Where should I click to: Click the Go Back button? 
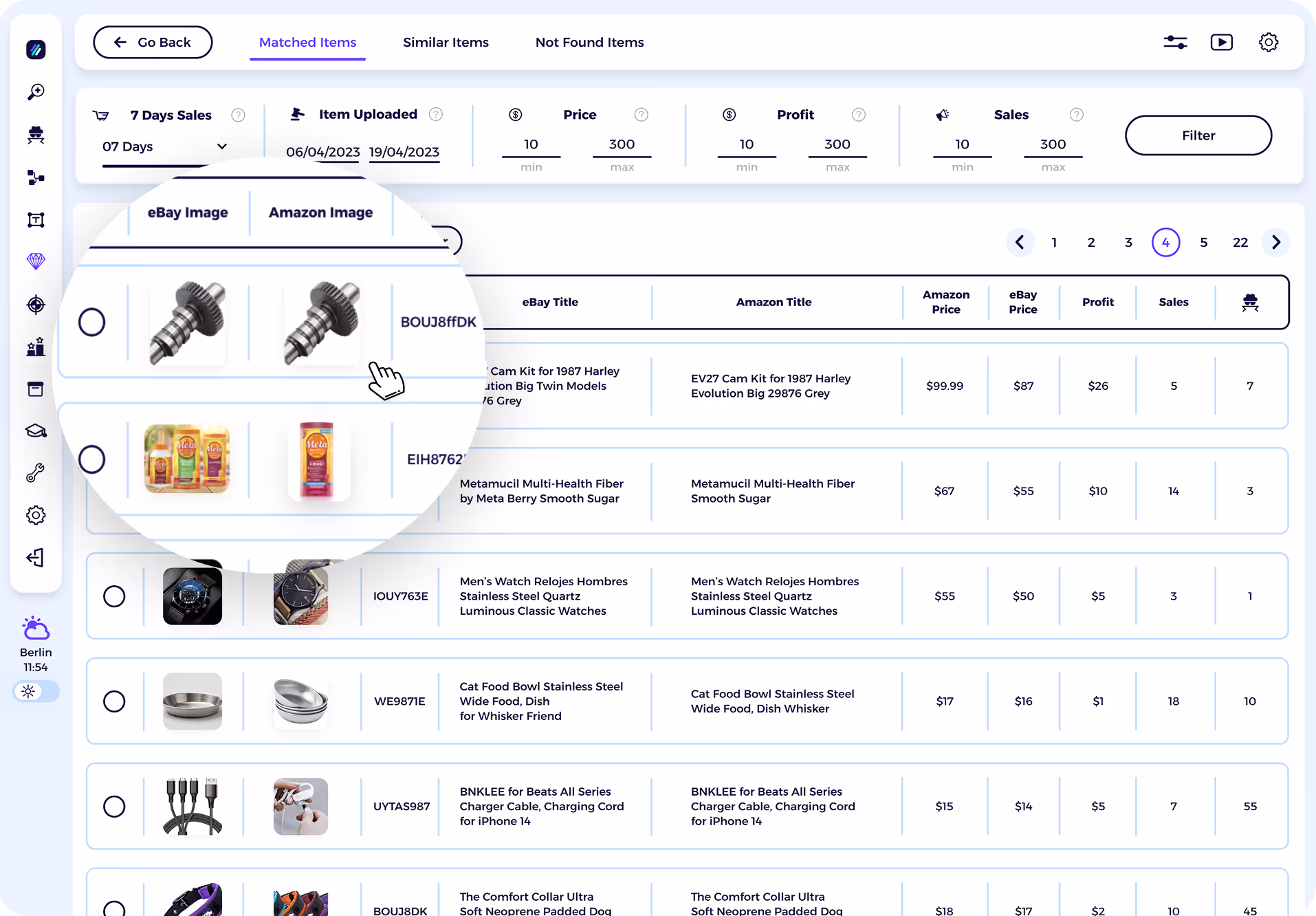[153, 42]
